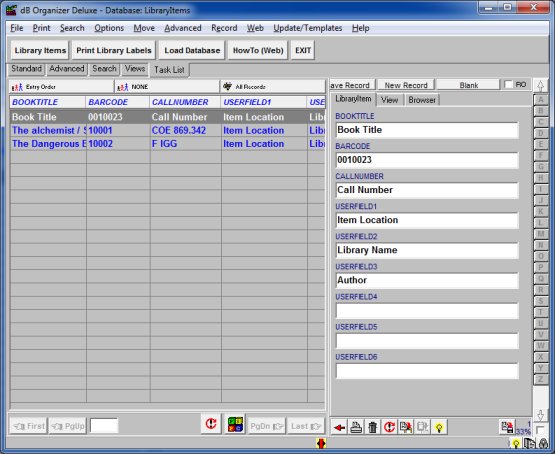The height and width of the screenshot is (454, 555).
Task: Click the padlock icon in the status bar
Action: (x=543, y=443)
